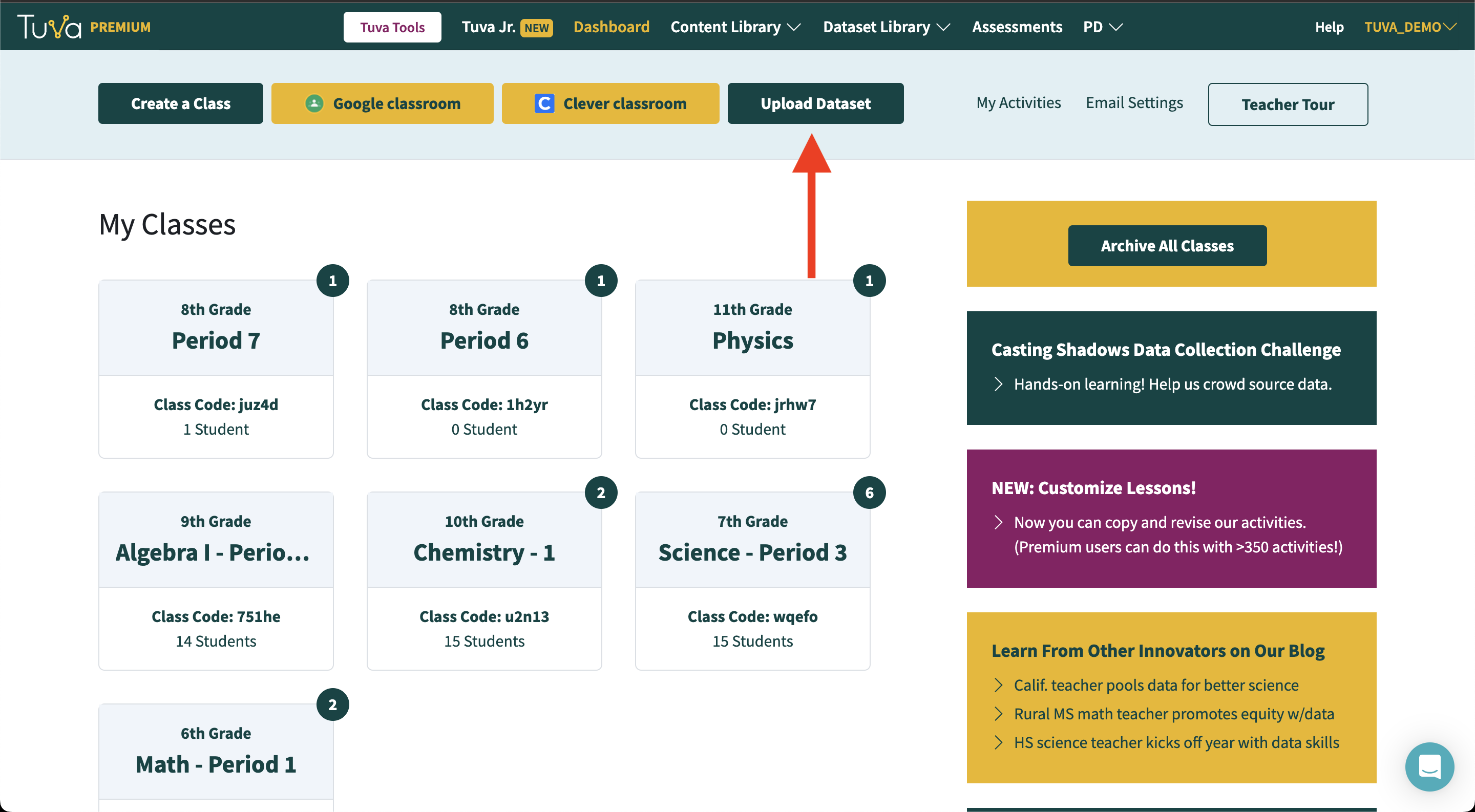
Task: Click Class Code: juz4d text
Action: tap(216, 404)
